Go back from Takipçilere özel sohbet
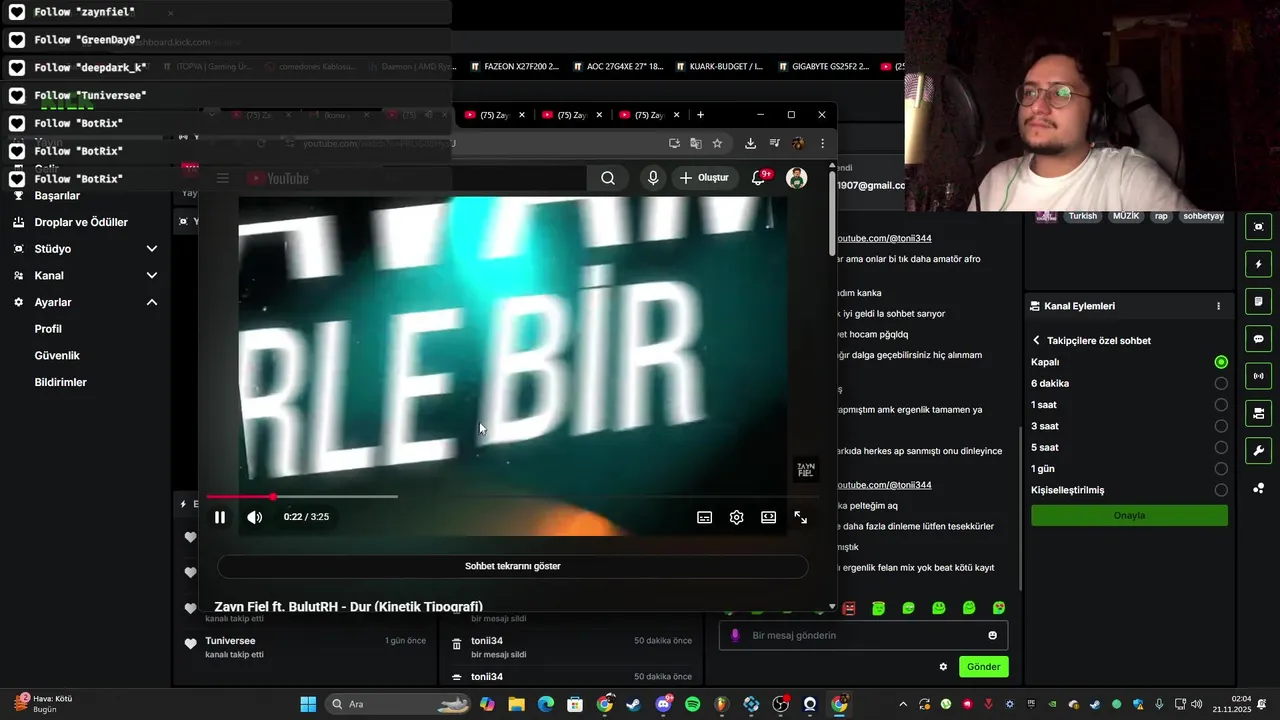1280x720 pixels. tap(1037, 340)
